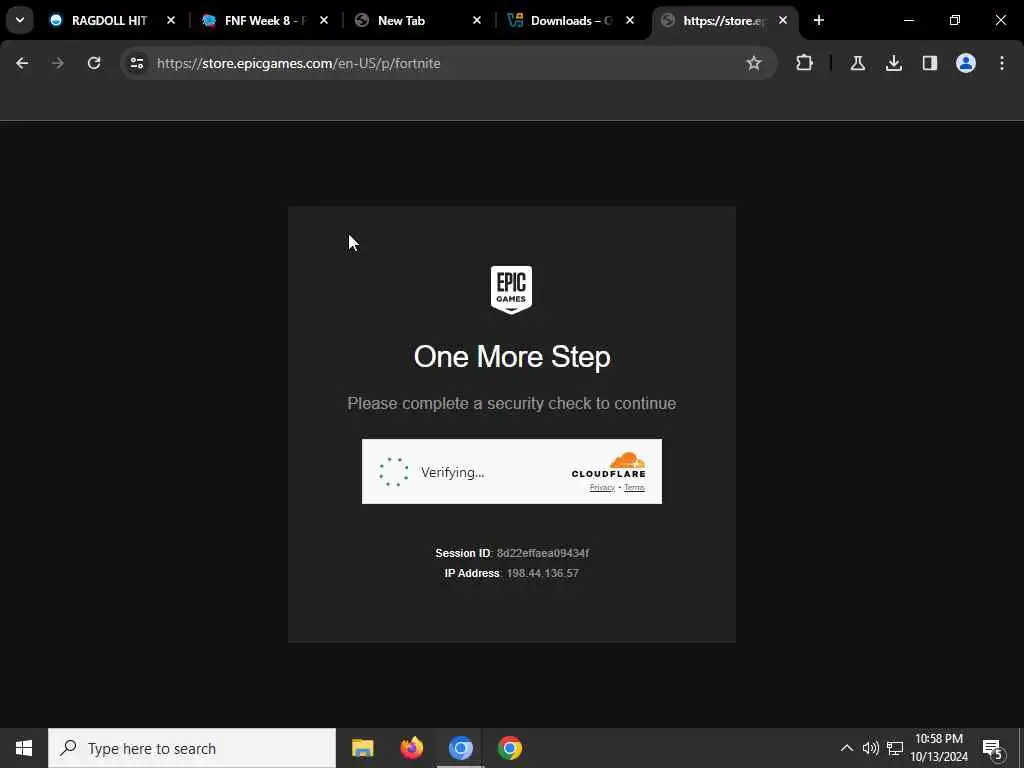This screenshot has width=1024, height=768.
Task: Go back to previous page
Action: (x=22, y=63)
